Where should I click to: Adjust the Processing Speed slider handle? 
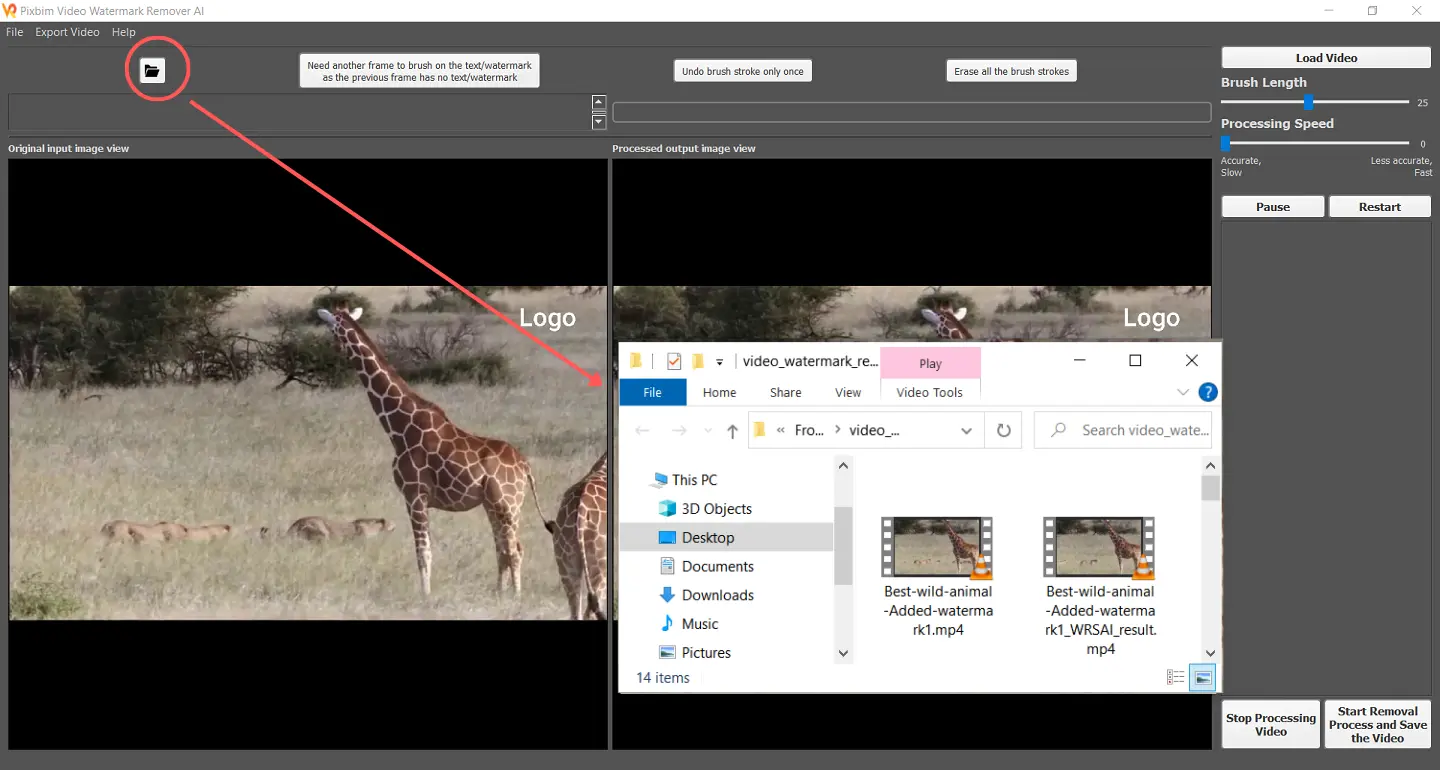1225,143
